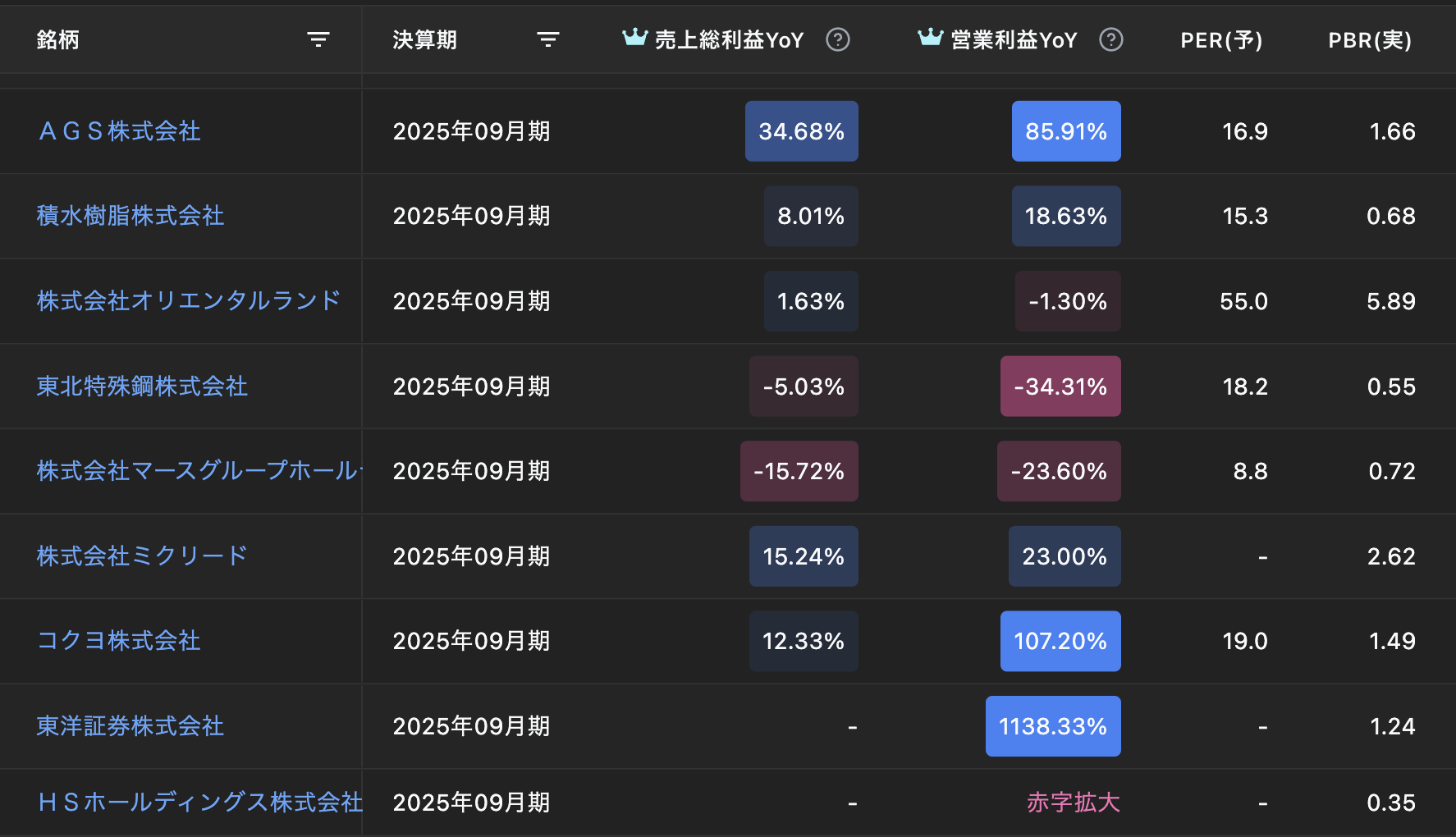
Task: Select the 営業利益YoY column header
Action: (x=1013, y=39)
